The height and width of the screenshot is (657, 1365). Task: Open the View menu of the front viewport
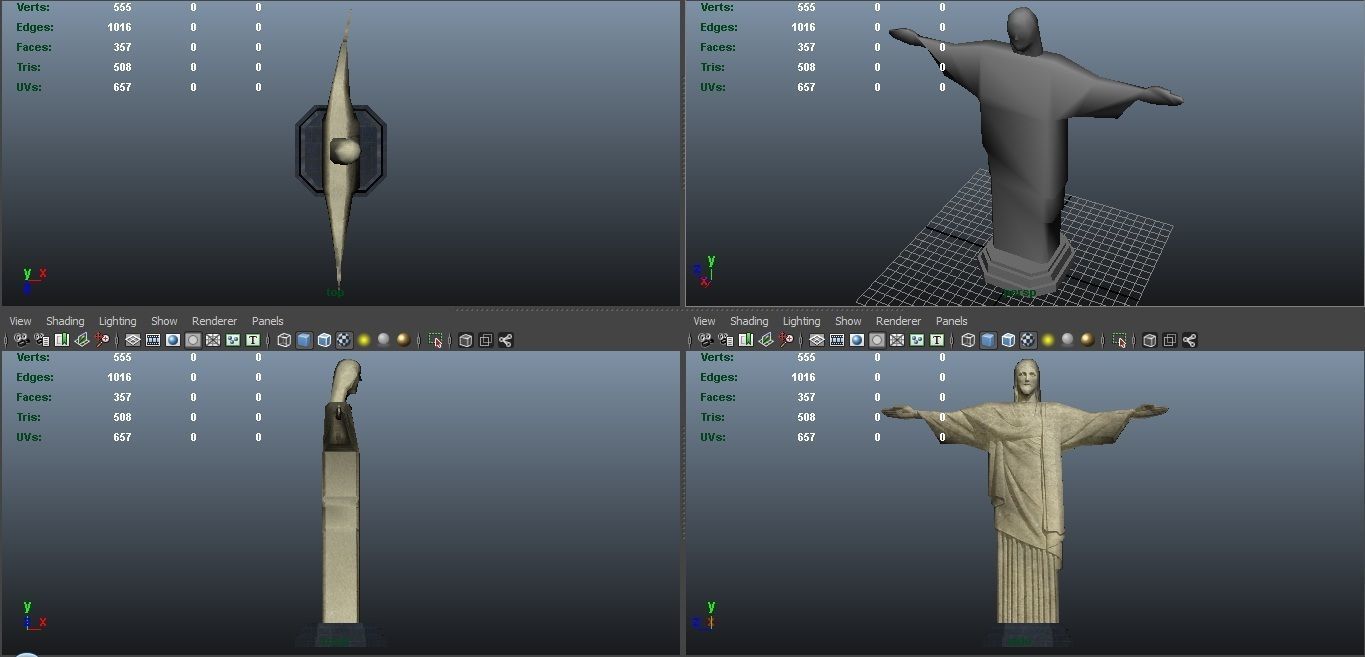click(x=703, y=321)
